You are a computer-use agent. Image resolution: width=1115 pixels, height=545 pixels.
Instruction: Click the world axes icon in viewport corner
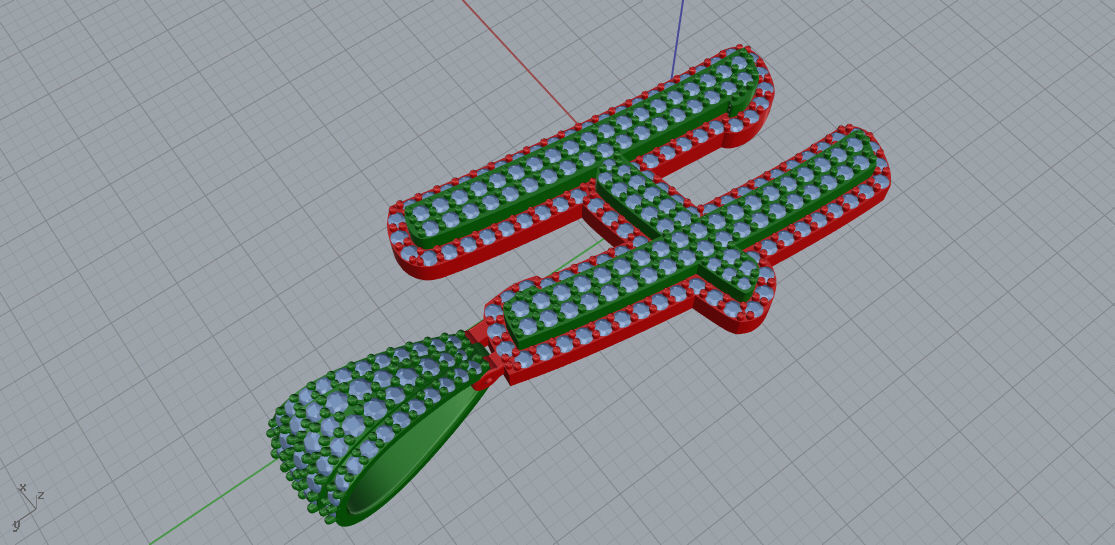tap(28, 507)
